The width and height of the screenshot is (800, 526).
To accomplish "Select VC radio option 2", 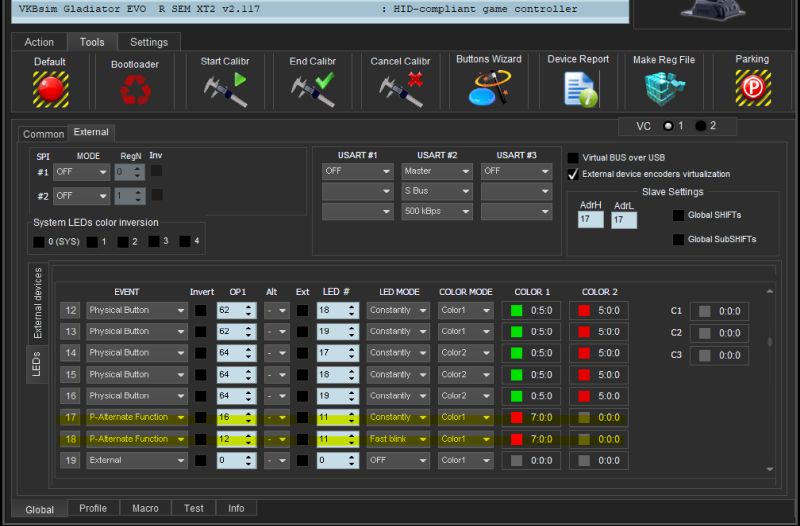I will (x=701, y=126).
